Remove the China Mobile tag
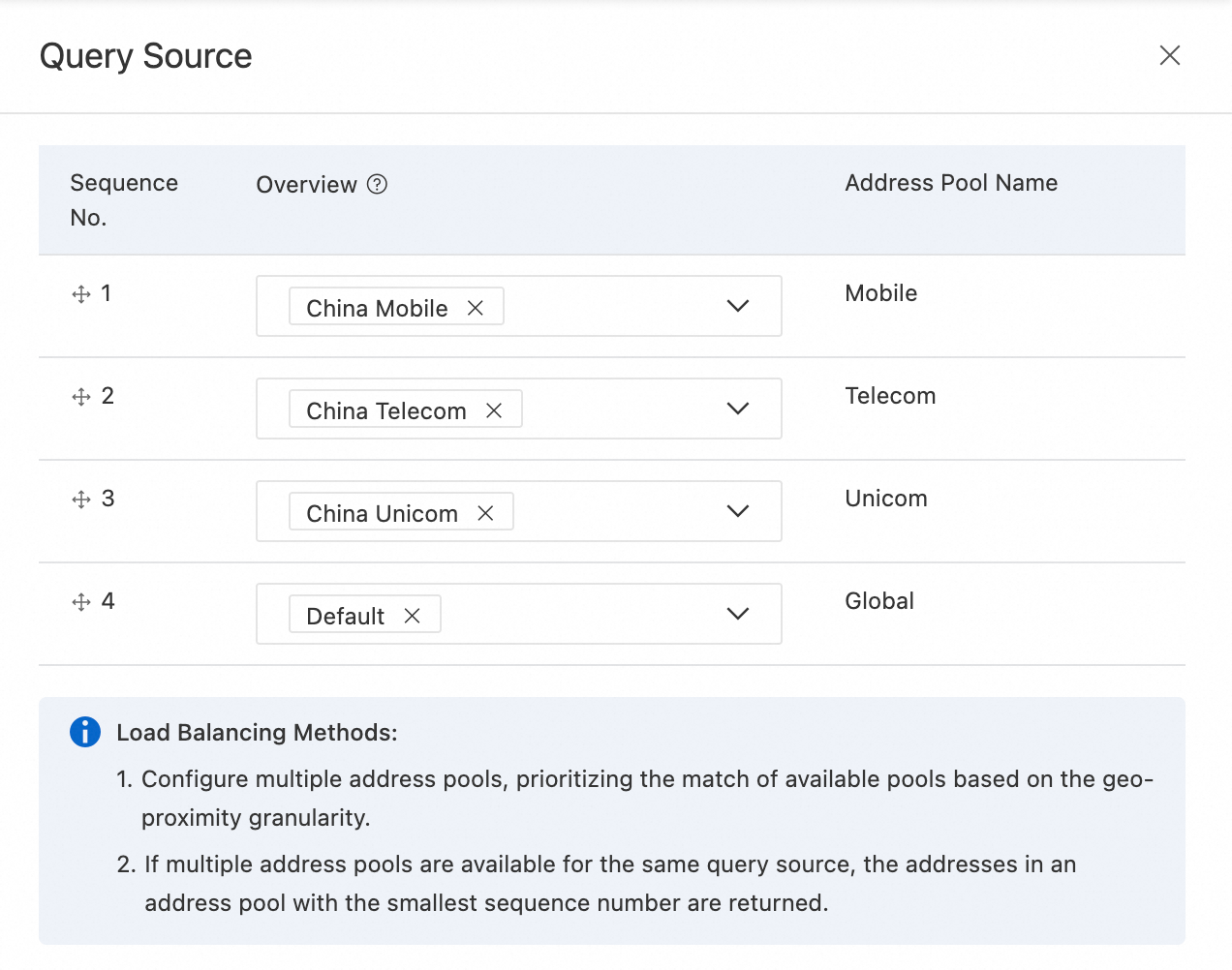 point(476,308)
